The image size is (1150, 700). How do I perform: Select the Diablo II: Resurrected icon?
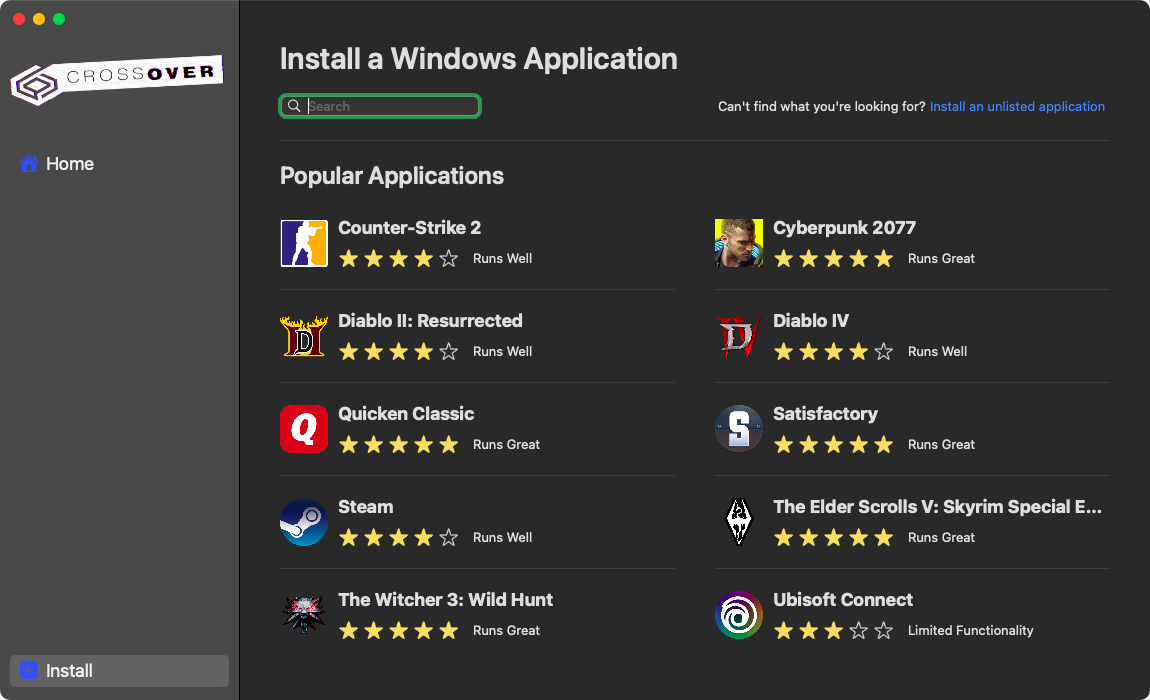pyautogui.click(x=304, y=336)
